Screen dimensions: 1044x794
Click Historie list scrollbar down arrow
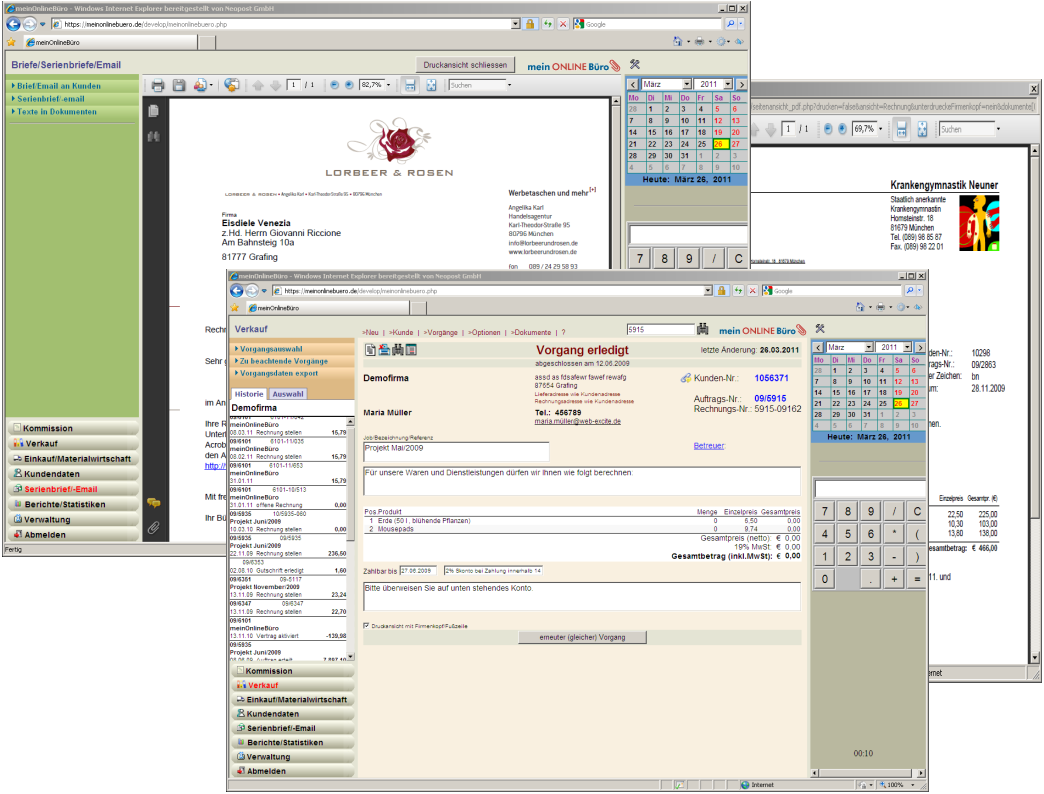tap(350, 656)
